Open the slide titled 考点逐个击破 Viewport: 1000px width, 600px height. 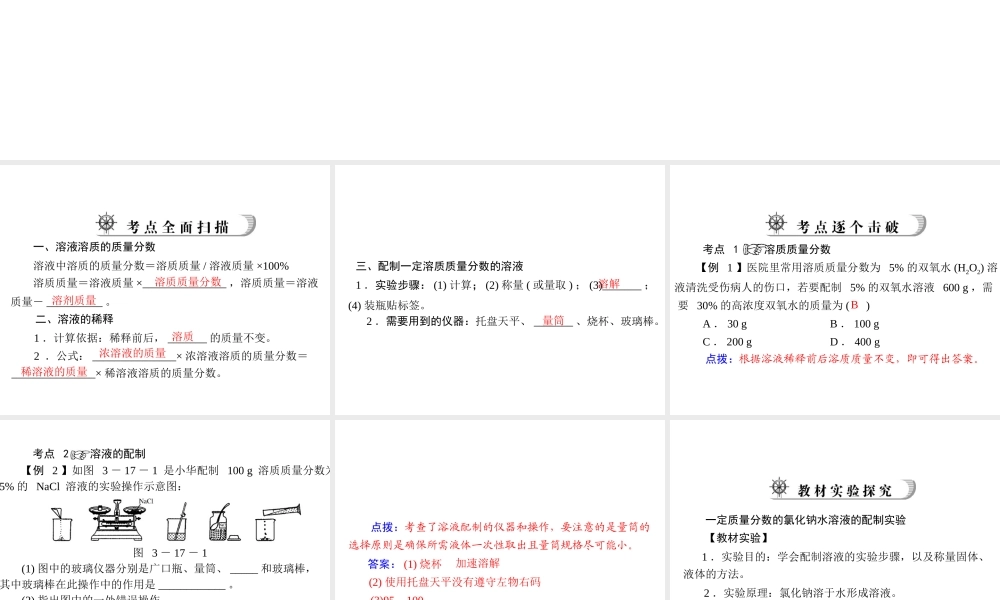[x=835, y=290]
